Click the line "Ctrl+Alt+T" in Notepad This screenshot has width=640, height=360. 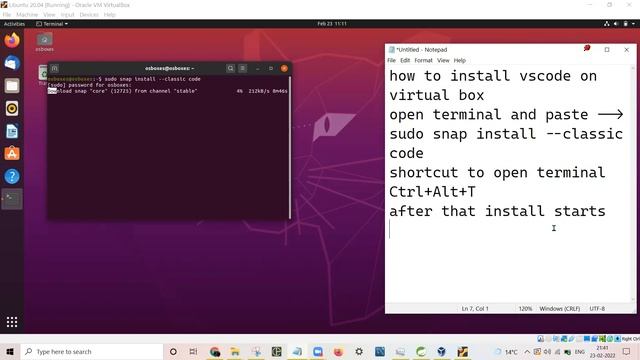pos(432,192)
